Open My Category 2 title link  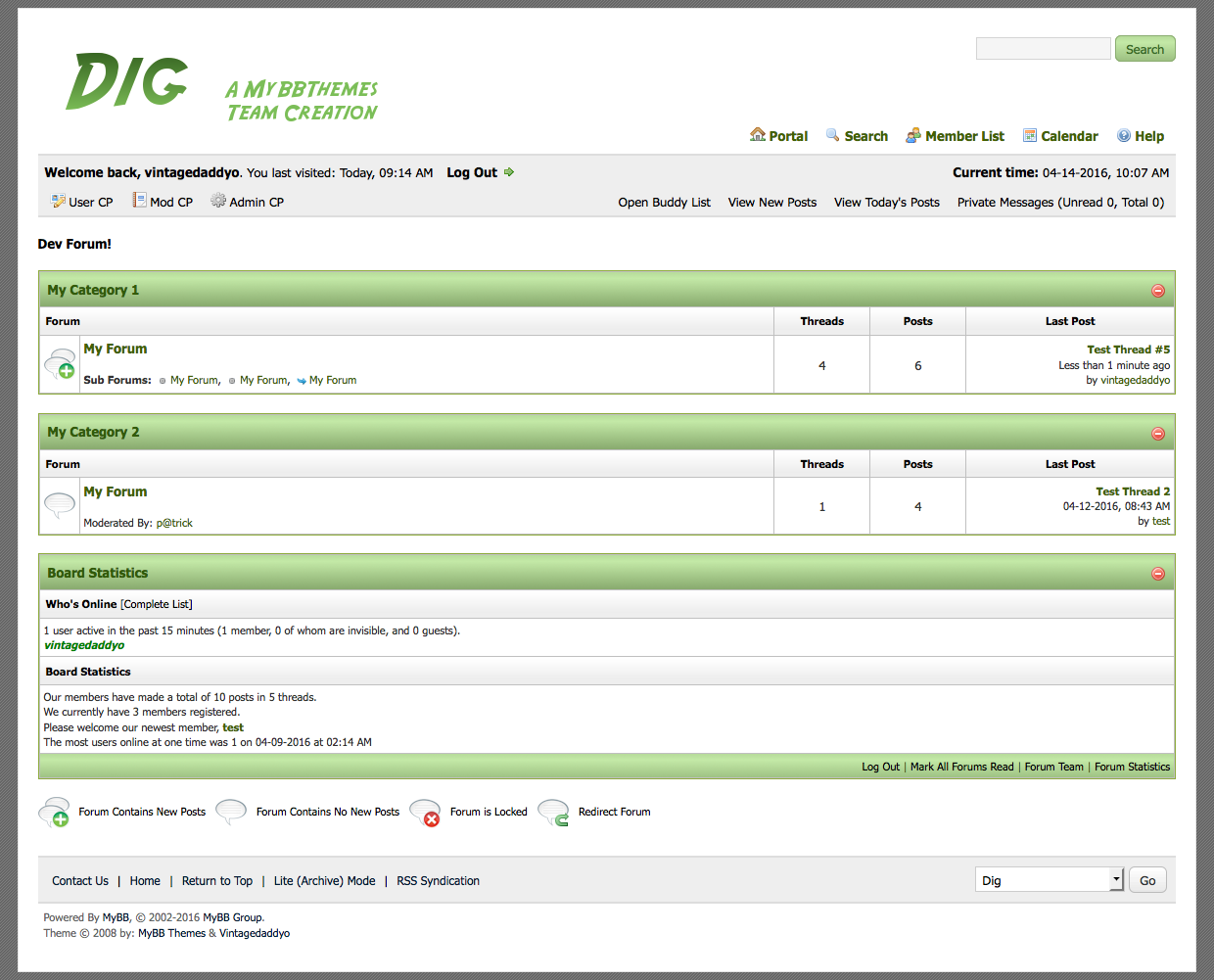pos(93,432)
